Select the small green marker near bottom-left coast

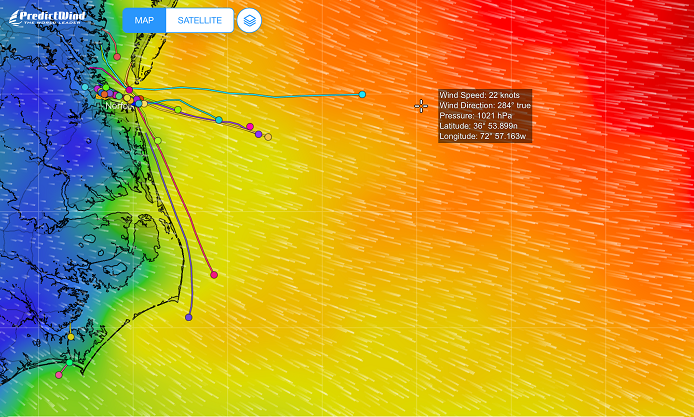click(x=70, y=364)
